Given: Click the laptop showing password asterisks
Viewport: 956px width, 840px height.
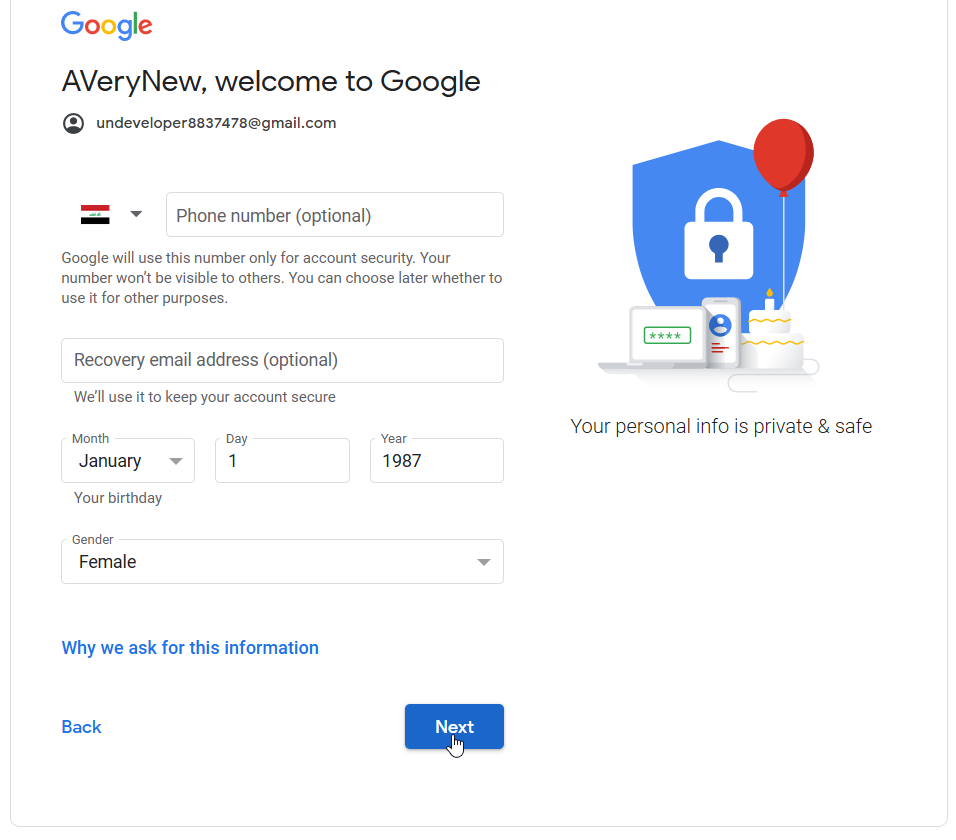Looking at the screenshot, I should pos(667,337).
